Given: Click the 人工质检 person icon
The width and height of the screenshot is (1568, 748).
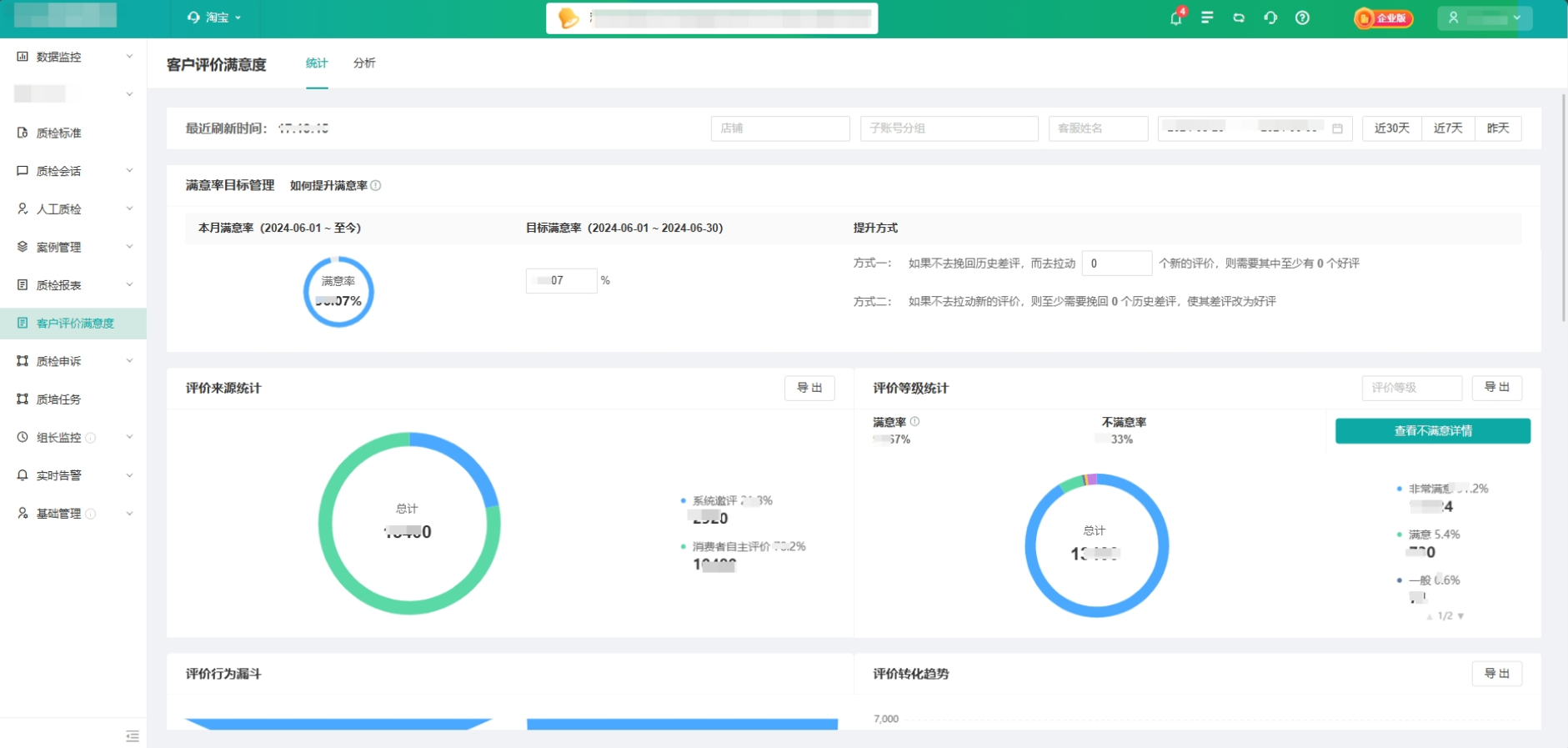Looking at the screenshot, I should 23,208.
